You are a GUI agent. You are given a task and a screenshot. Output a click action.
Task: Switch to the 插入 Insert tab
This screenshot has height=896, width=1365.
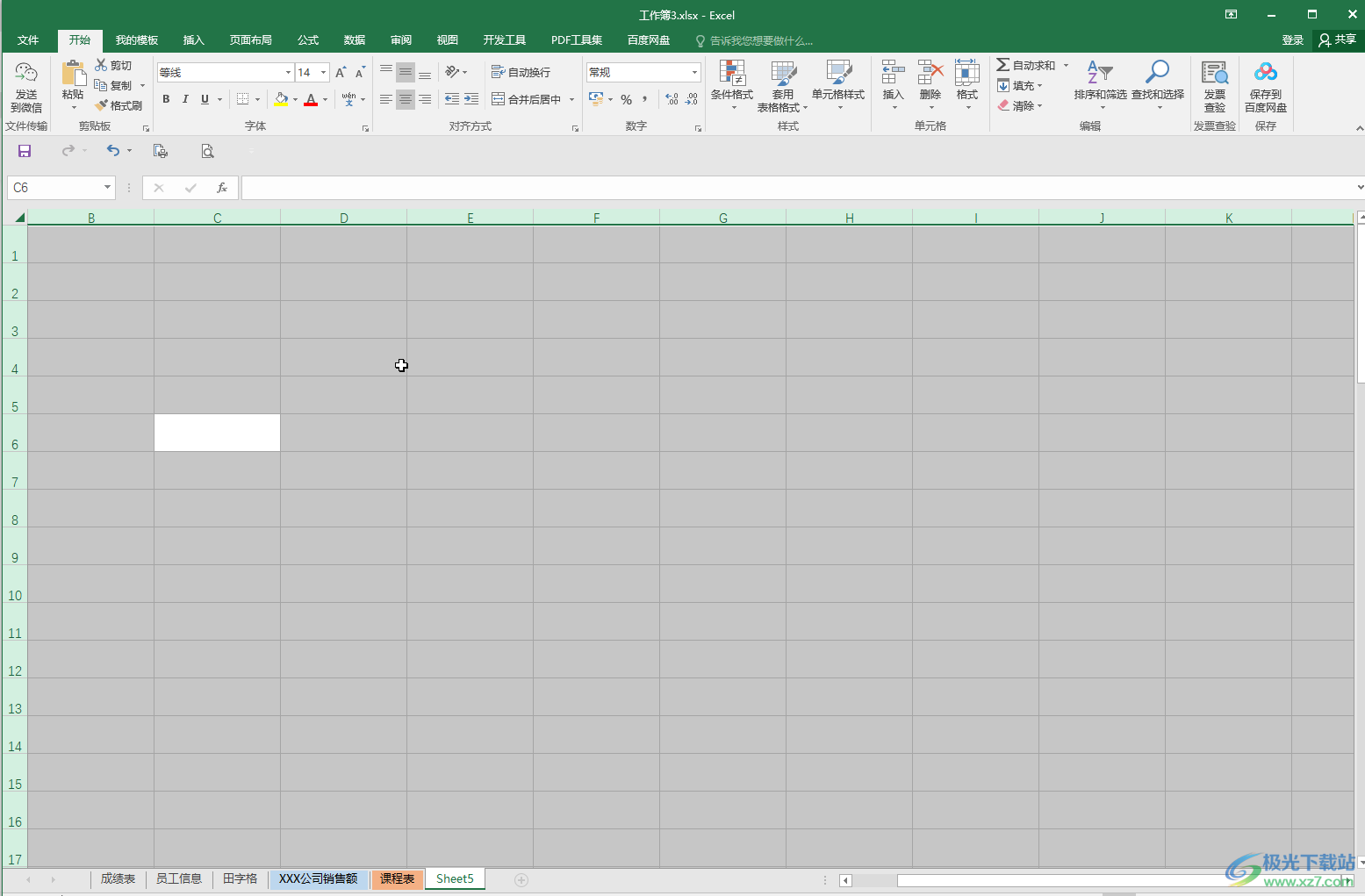tap(193, 40)
